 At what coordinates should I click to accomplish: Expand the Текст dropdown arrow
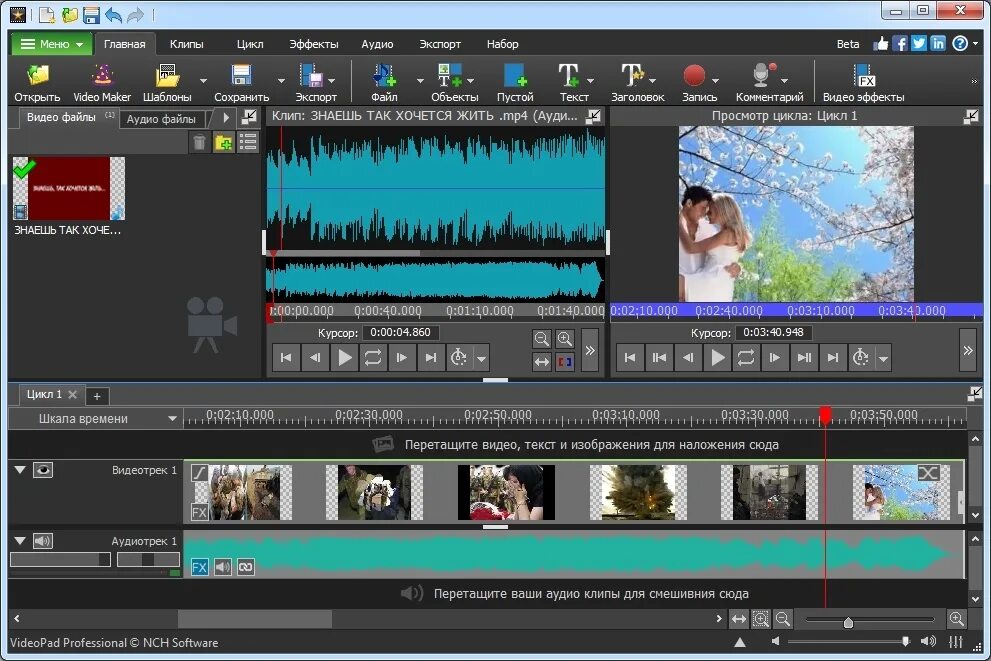(590, 81)
